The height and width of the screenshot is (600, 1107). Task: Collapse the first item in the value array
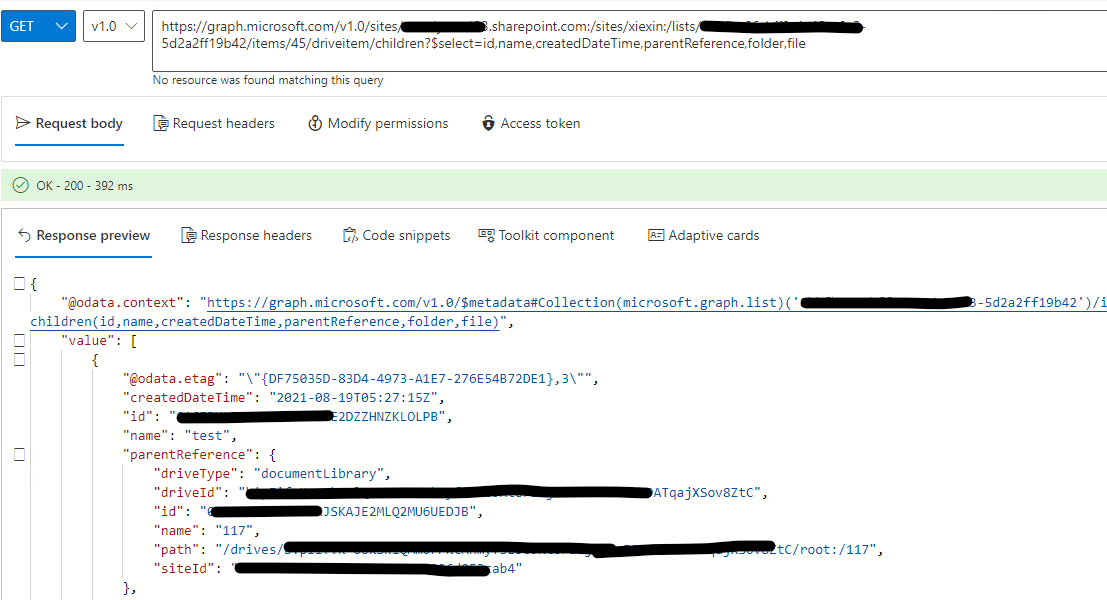(18, 359)
